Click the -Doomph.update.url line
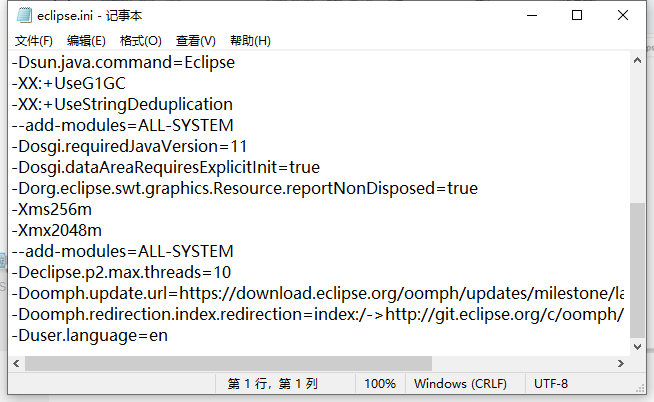The height and width of the screenshot is (402, 654). tap(318, 293)
